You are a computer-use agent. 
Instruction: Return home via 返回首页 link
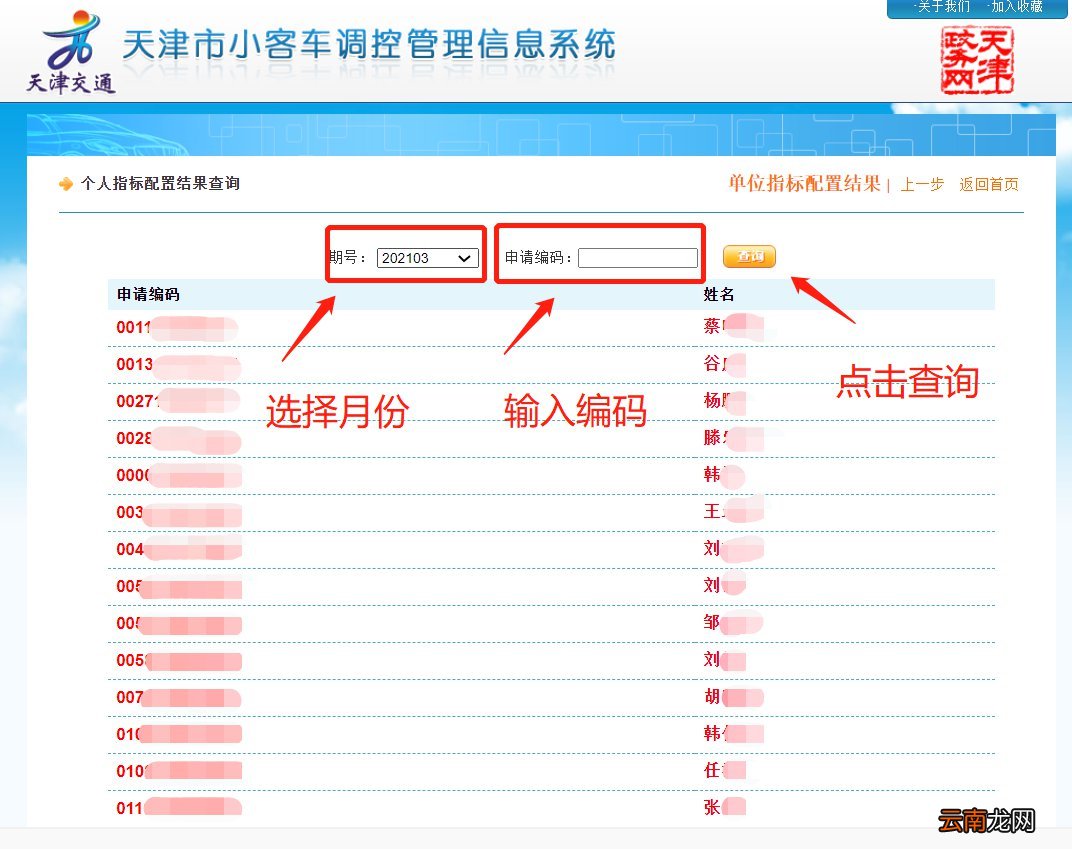point(988,184)
